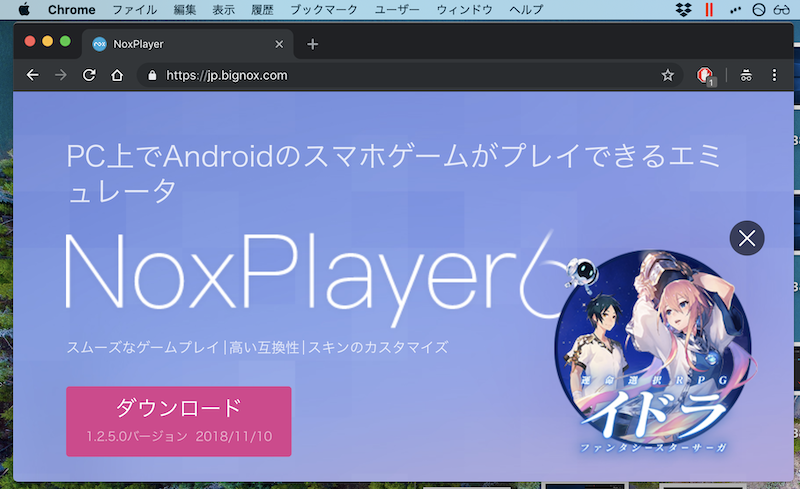Open the 履歴 menu
Image resolution: width=800 pixels, height=489 pixels.
pos(262,10)
